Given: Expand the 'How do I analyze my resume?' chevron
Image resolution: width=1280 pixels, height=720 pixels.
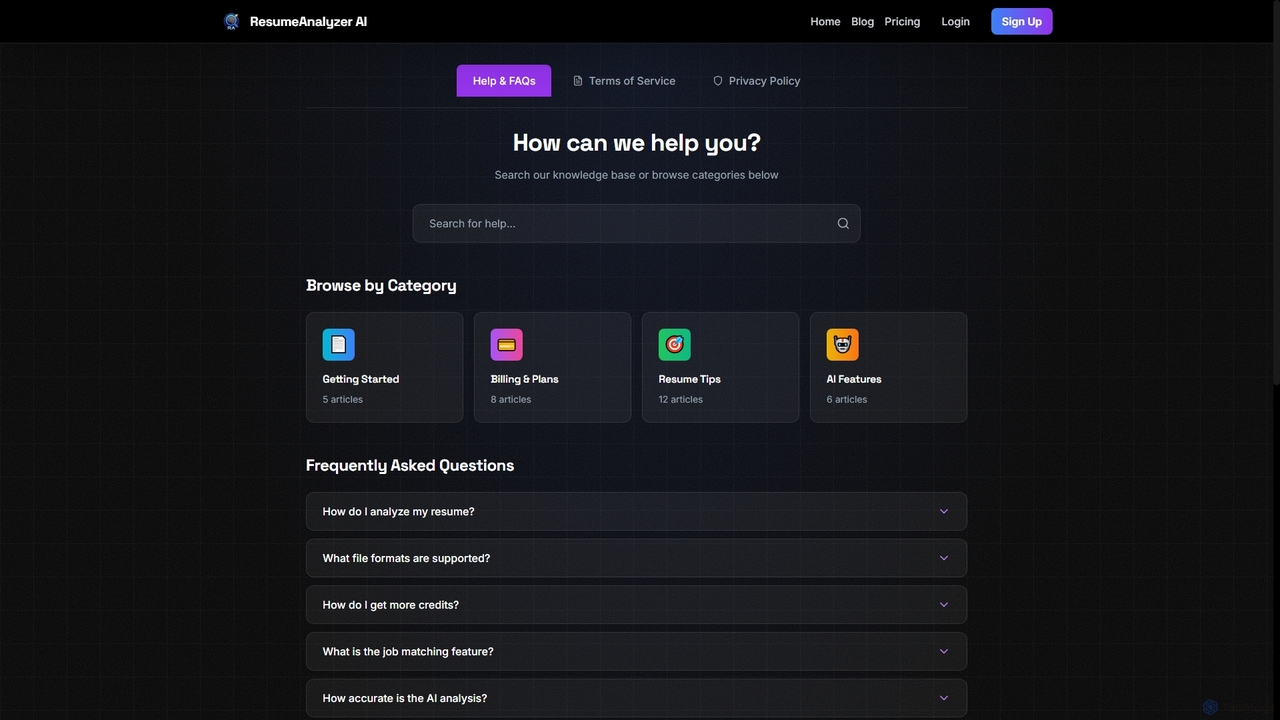Looking at the screenshot, I should click(943, 511).
